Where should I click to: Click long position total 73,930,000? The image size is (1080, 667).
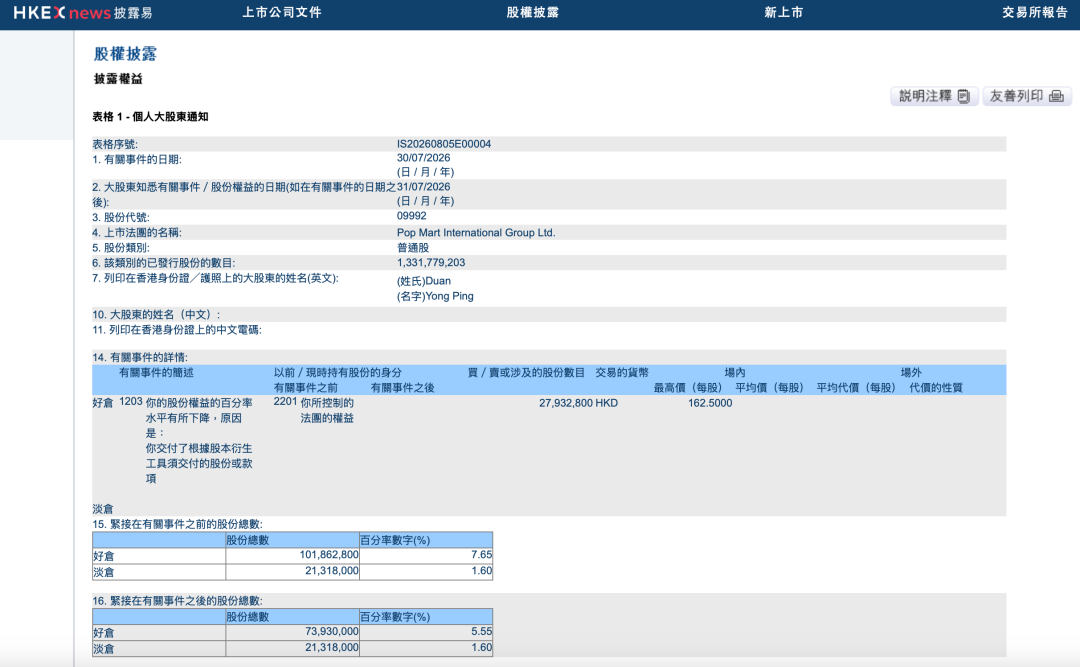coord(332,631)
